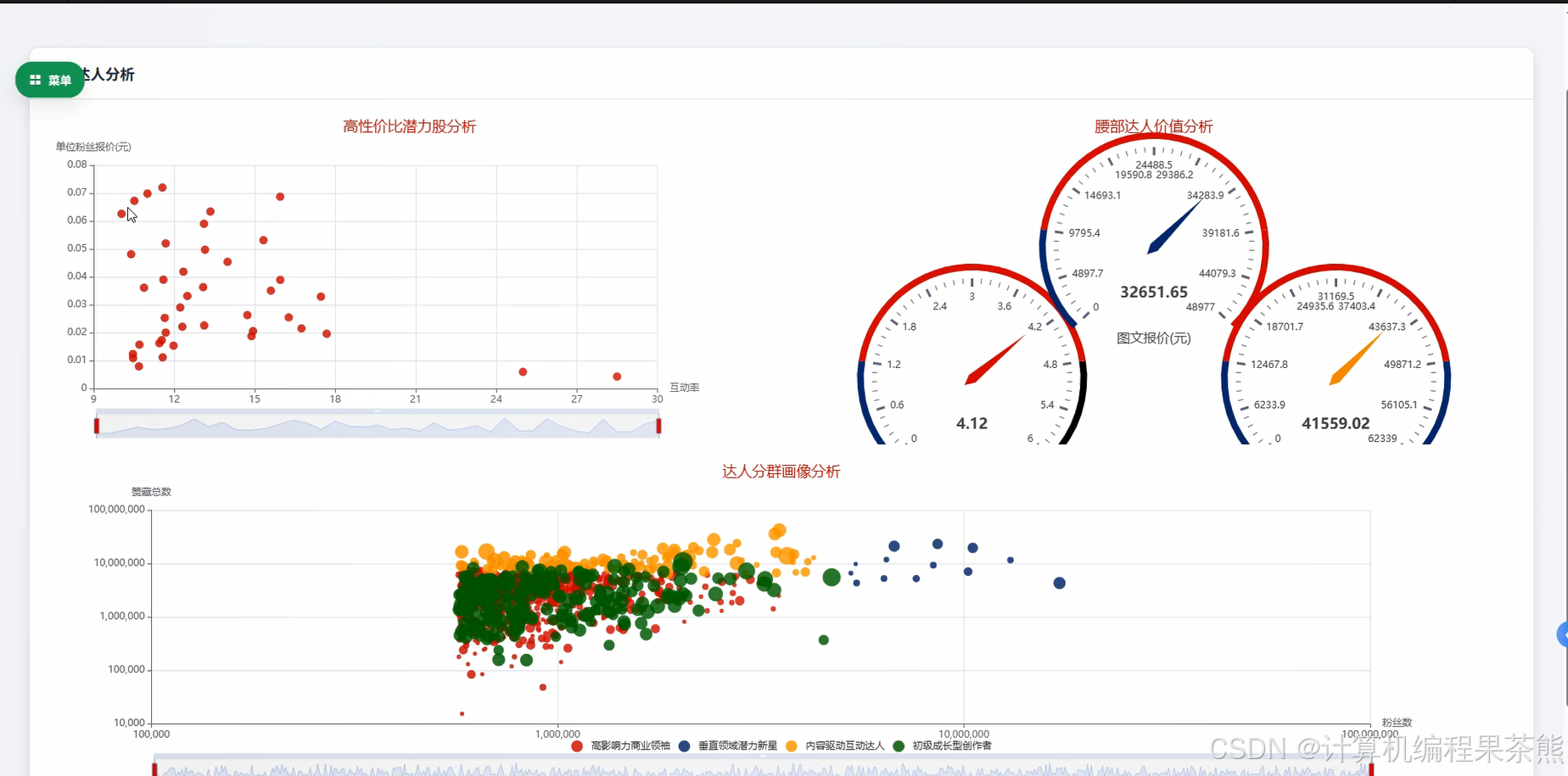Click the 0.08 tick on 单位粉丝报价 axis
Screen dimensions: 1568x776
(77, 165)
